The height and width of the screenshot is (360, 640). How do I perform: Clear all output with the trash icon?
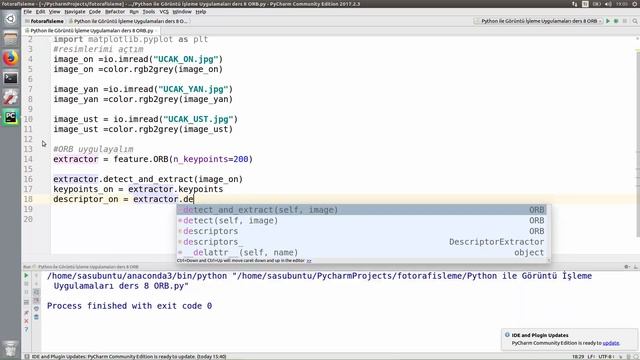(36, 317)
